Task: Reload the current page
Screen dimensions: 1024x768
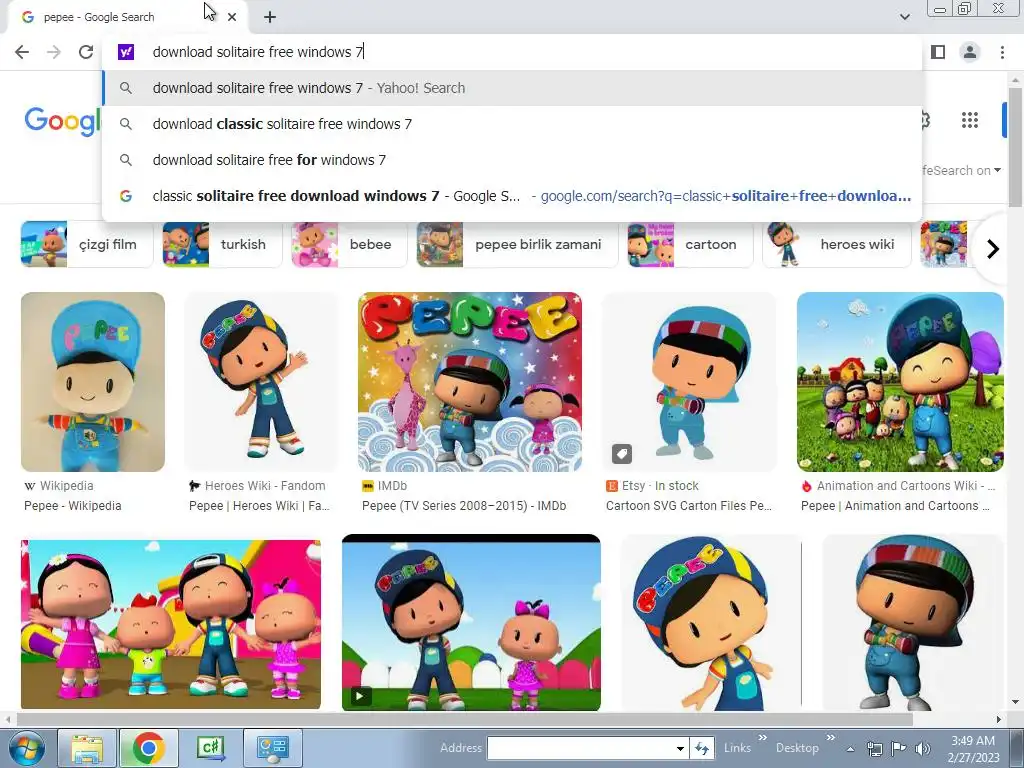Action: (86, 52)
